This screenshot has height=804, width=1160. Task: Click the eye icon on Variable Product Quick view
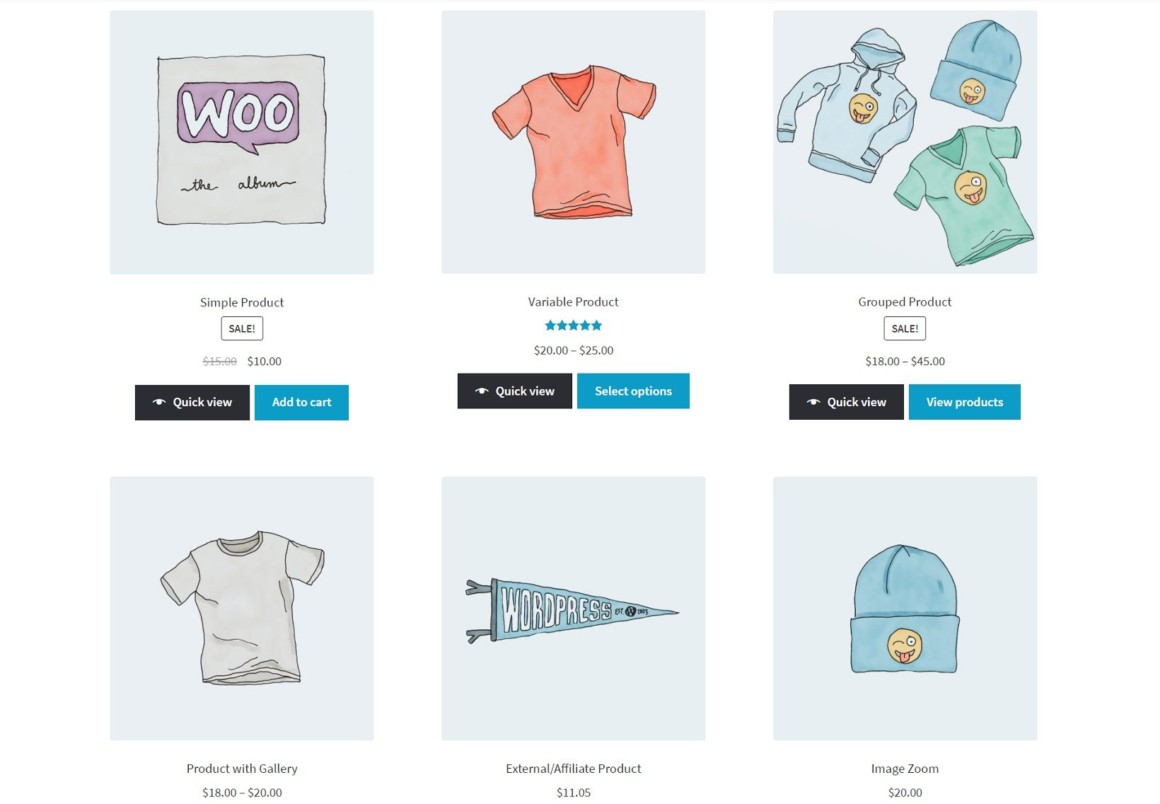click(x=481, y=391)
